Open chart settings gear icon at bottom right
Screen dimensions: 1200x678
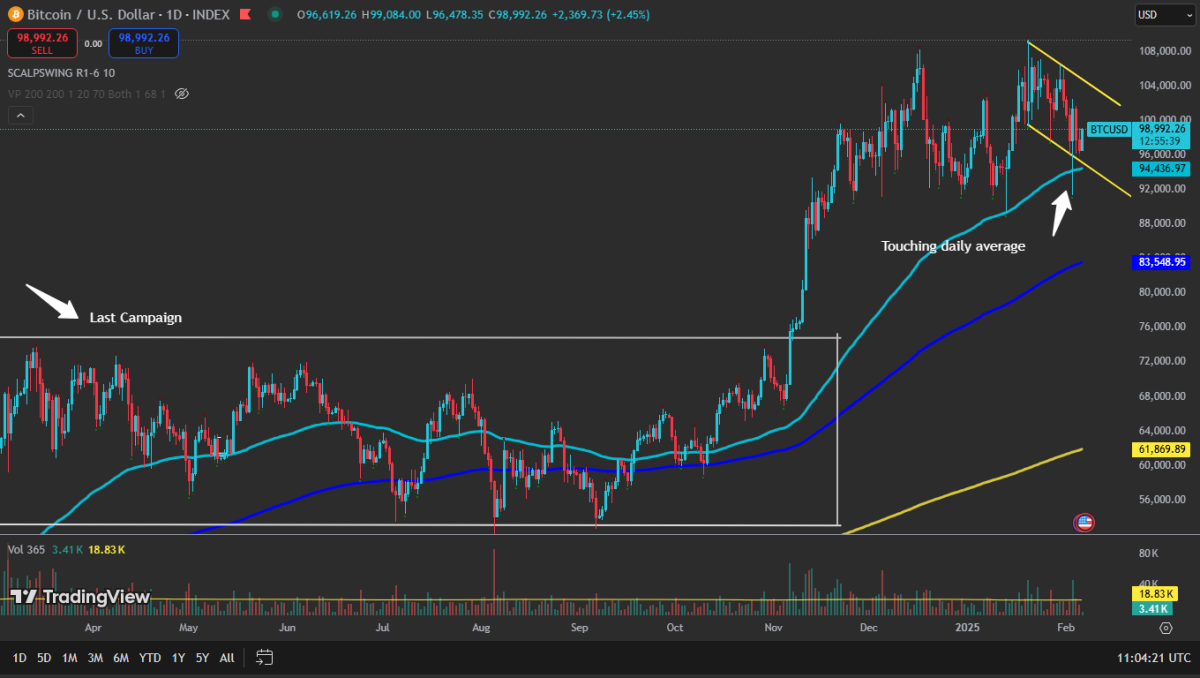tap(1165, 628)
